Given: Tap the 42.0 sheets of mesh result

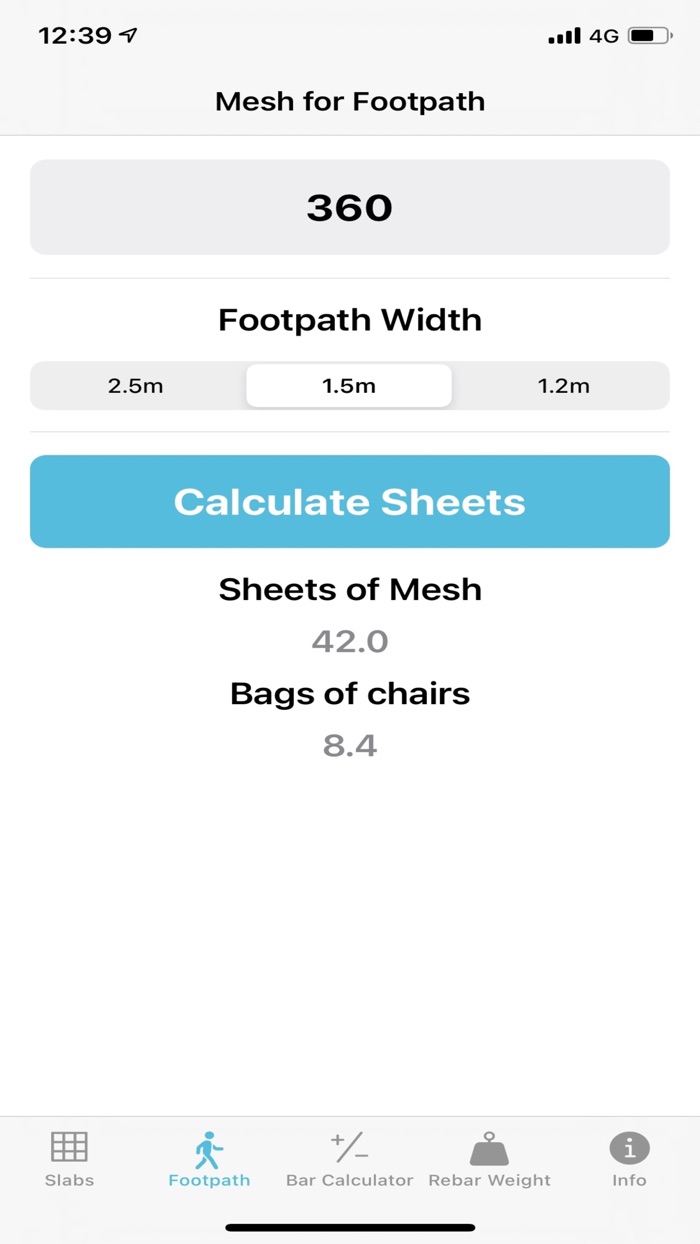Looking at the screenshot, I should pyautogui.click(x=350, y=641).
